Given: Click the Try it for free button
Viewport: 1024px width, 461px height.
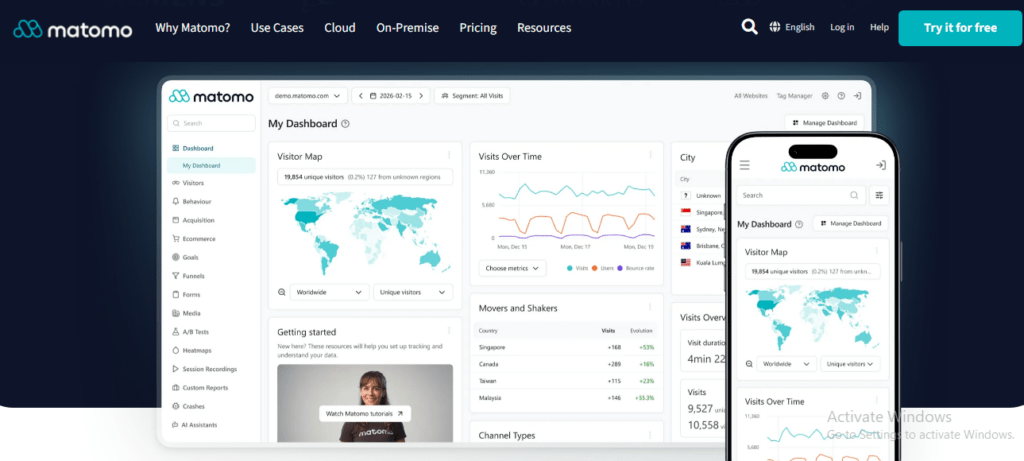Looking at the screenshot, I should point(960,28).
